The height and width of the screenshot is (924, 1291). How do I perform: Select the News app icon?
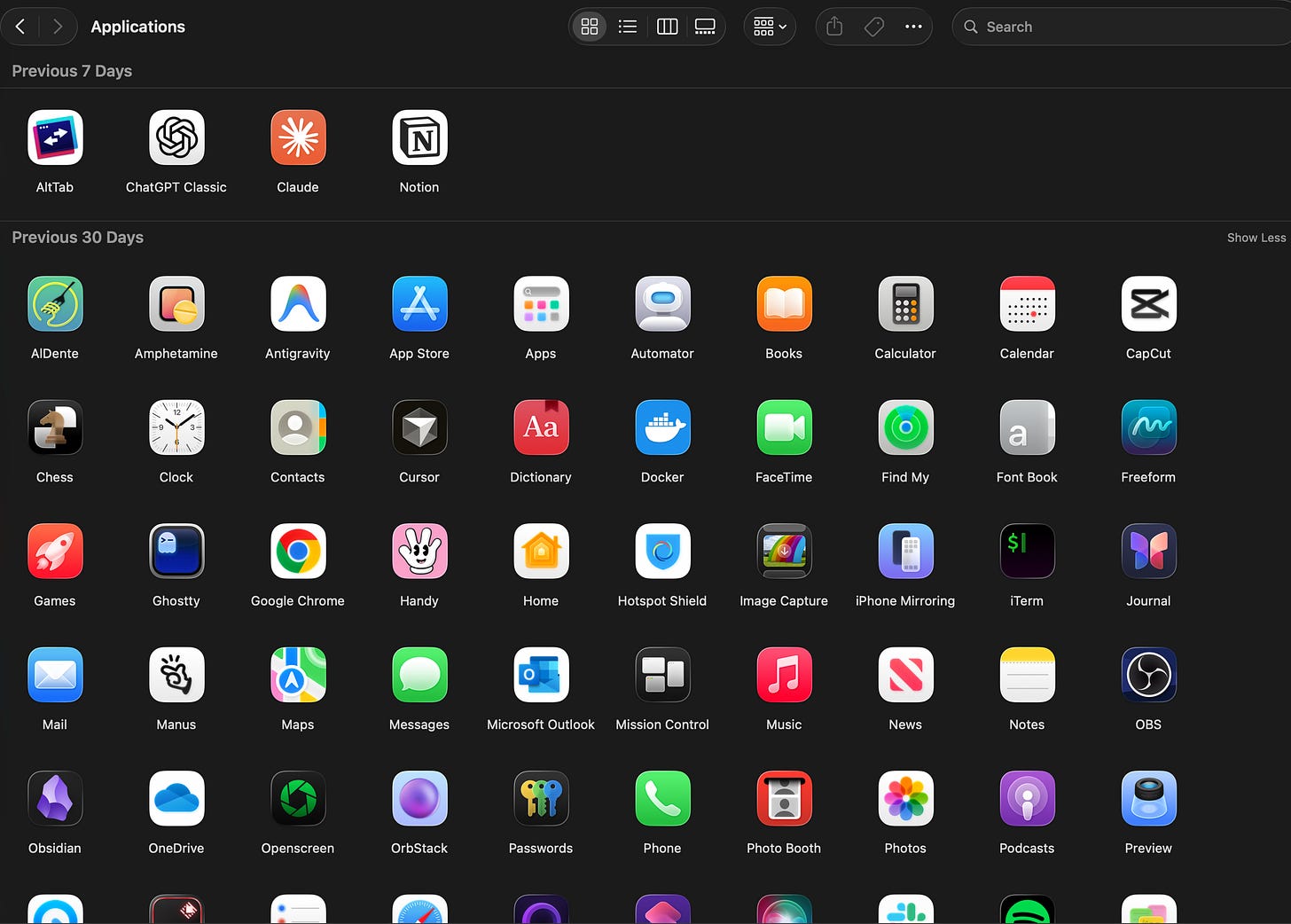[905, 675]
